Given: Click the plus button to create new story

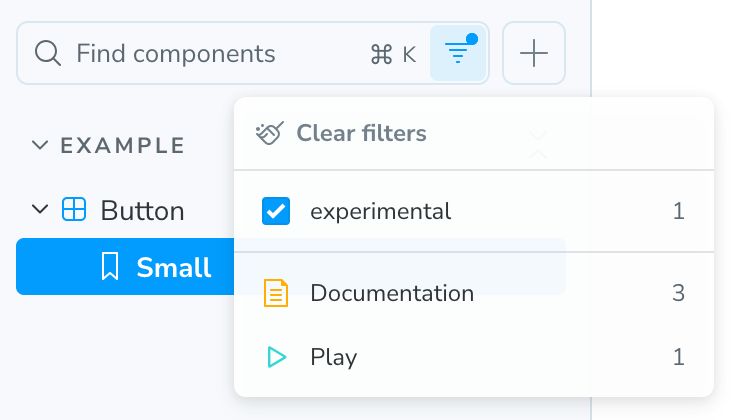Looking at the screenshot, I should click(534, 53).
